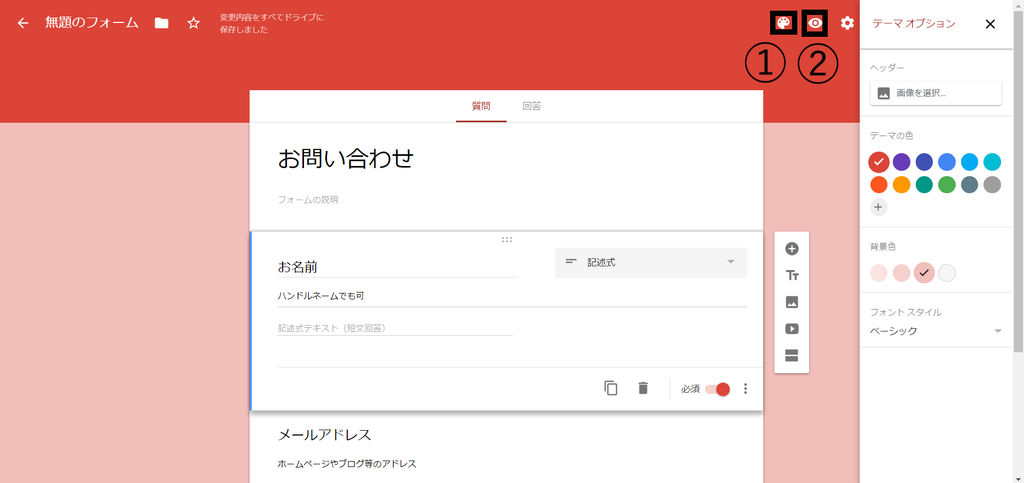Choose the checked darker pink background
This screenshot has height=483, width=1024.
924,273
